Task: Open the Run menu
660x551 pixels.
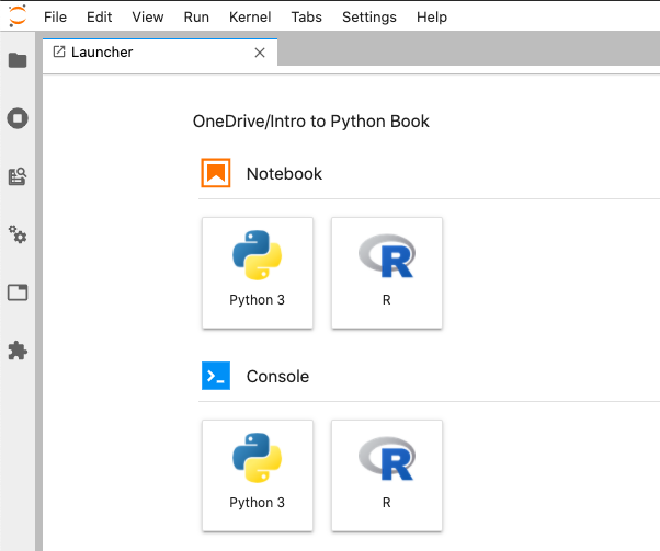Action: pyautogui.click(x=196, y=17)
